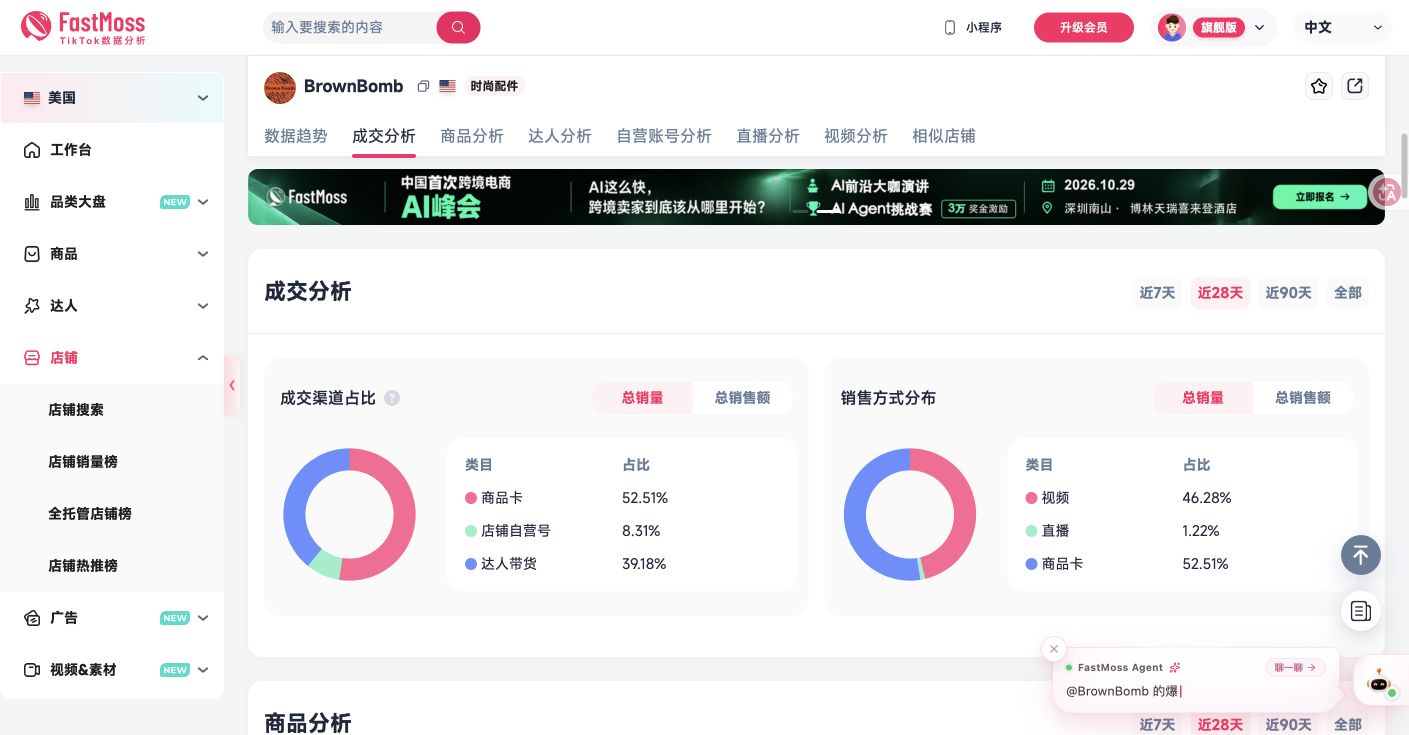Viewport: 1409px width, 735px height.
Task: Switch 成交分析 range to 近7天
Action: (1157, 293)
